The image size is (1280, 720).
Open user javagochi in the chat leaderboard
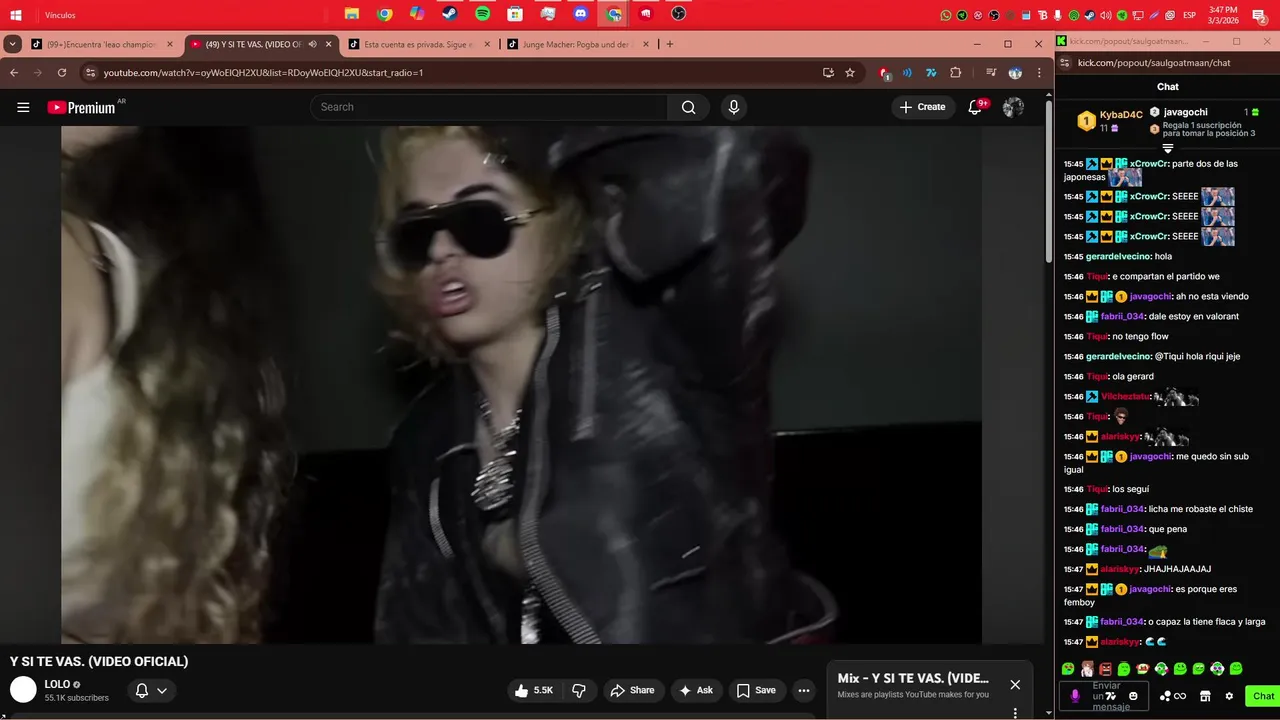[x=1185, y=112]
